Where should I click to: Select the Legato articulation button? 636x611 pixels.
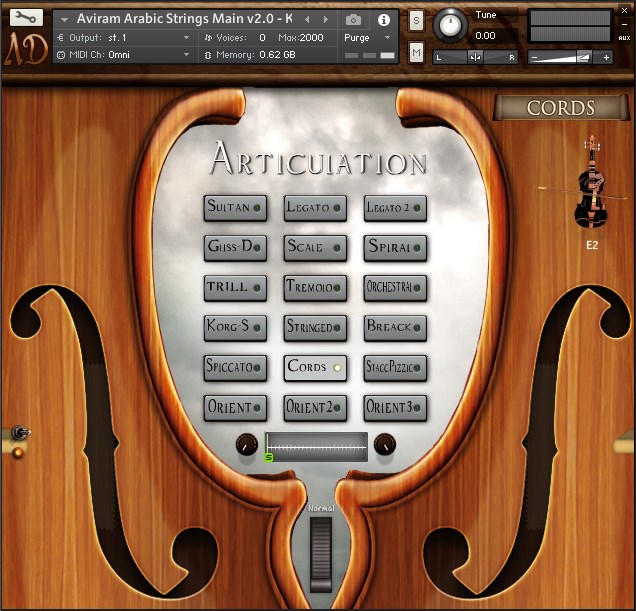point(315,207)
